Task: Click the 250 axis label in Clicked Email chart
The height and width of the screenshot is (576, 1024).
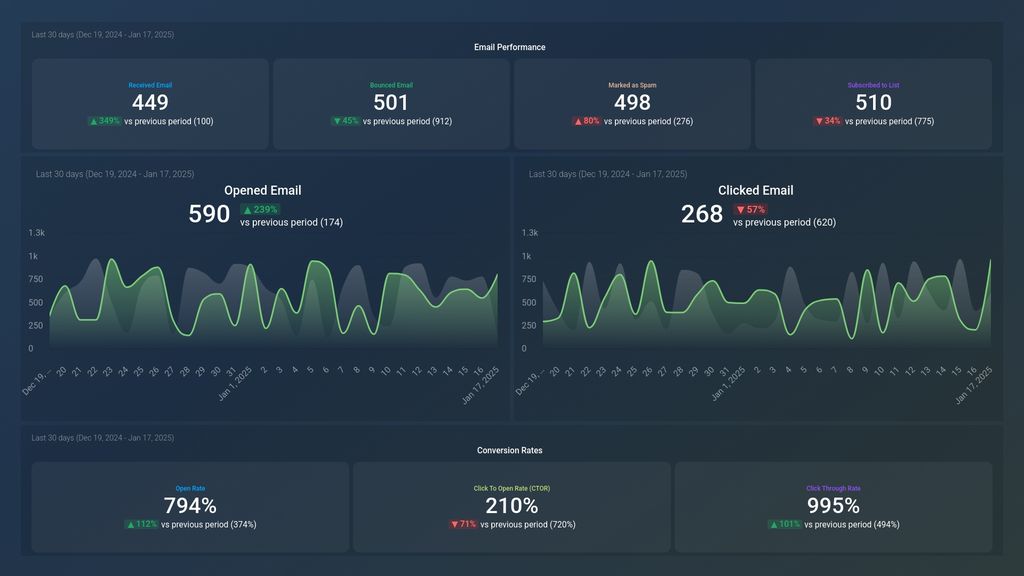Action: [528, 326]
